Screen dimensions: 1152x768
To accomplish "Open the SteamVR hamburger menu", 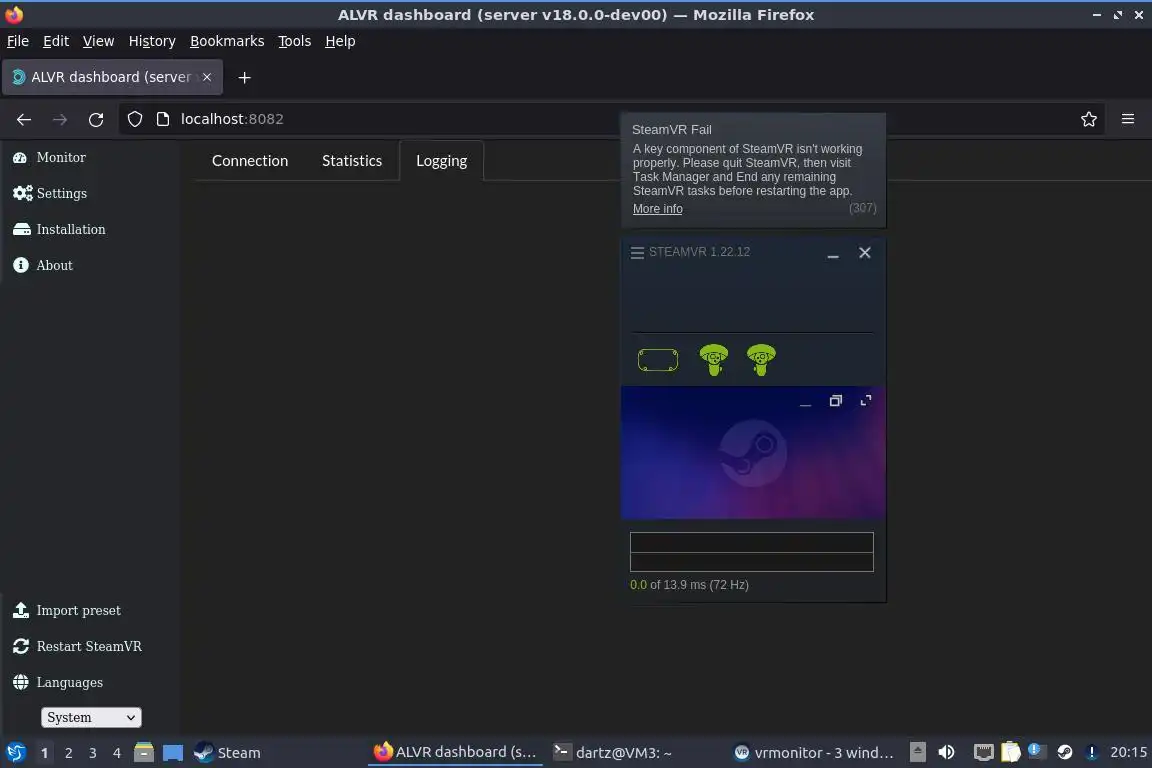I will 637,252.
